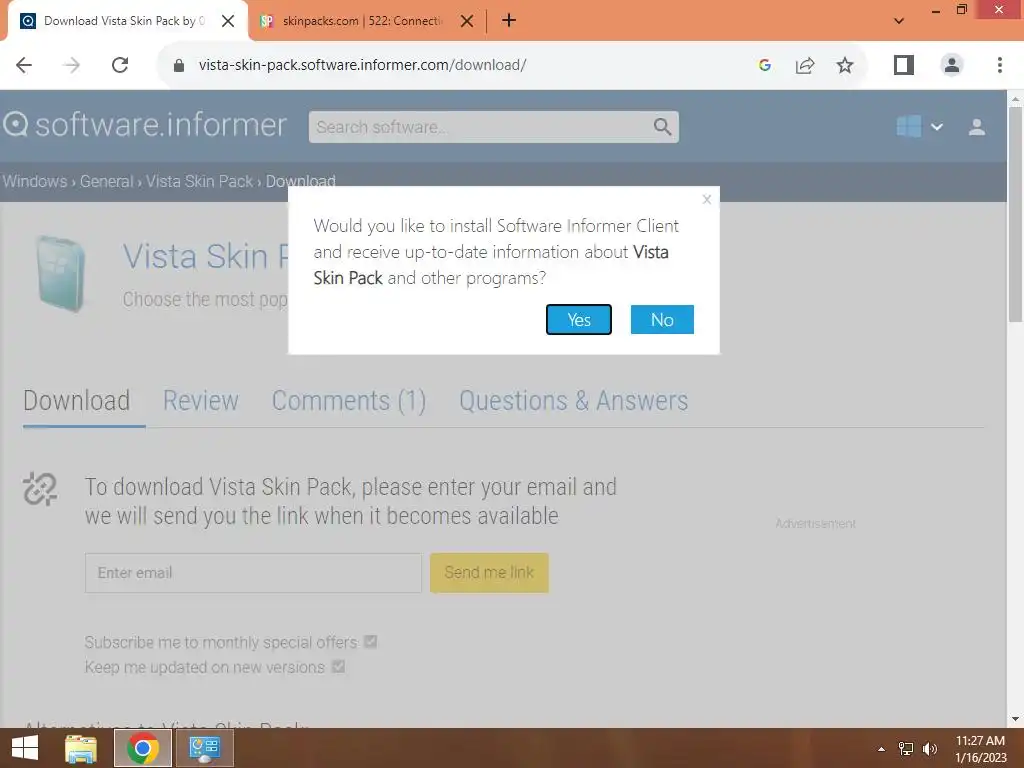
Task: Toggle Keep me updated on new versions
Action: [x=338, y=667]
